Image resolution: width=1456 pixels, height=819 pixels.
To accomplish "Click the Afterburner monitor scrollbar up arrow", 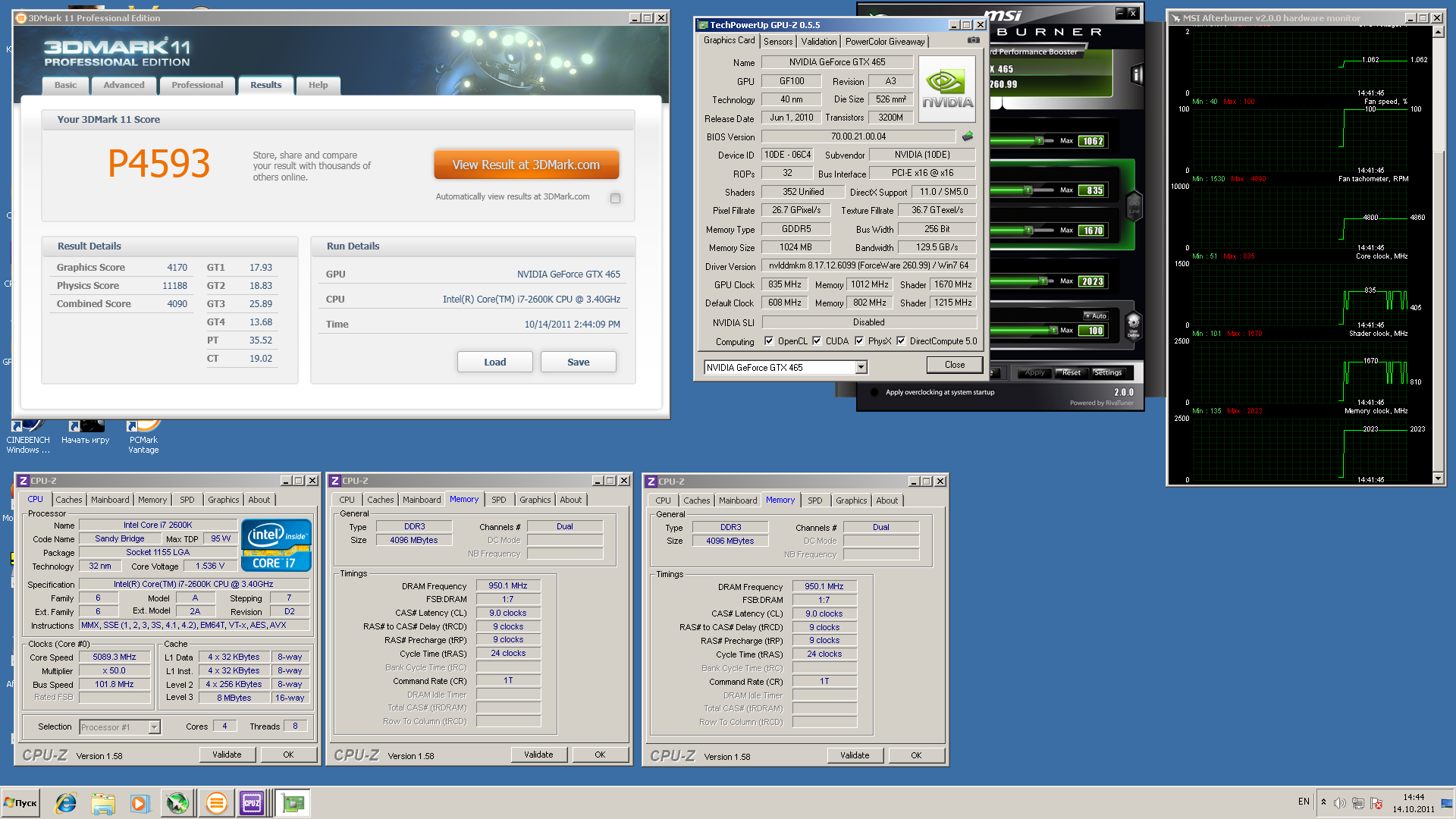I will [x=1438, y=32].
